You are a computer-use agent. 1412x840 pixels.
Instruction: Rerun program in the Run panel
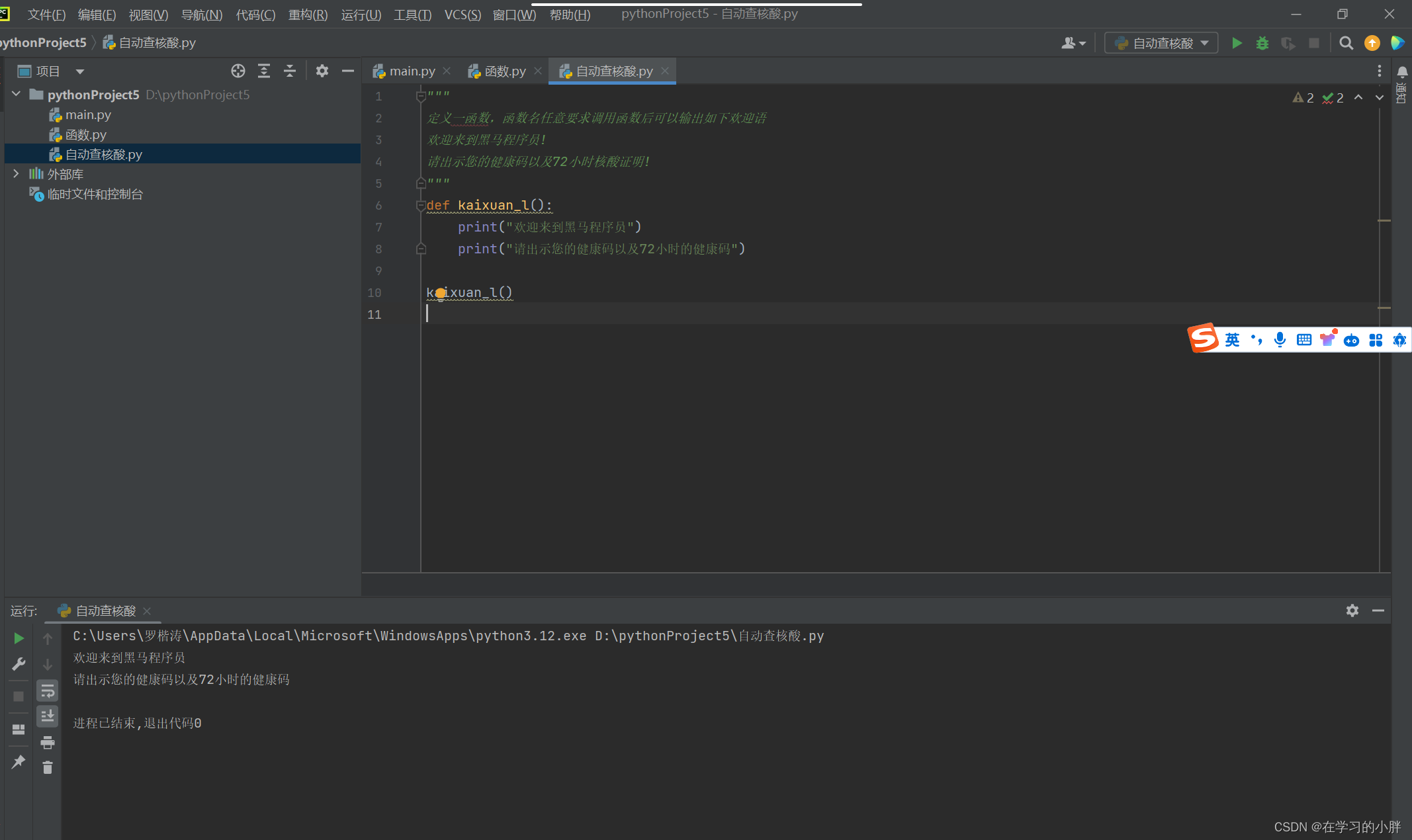pyautogui.click(x=19, y=638)
